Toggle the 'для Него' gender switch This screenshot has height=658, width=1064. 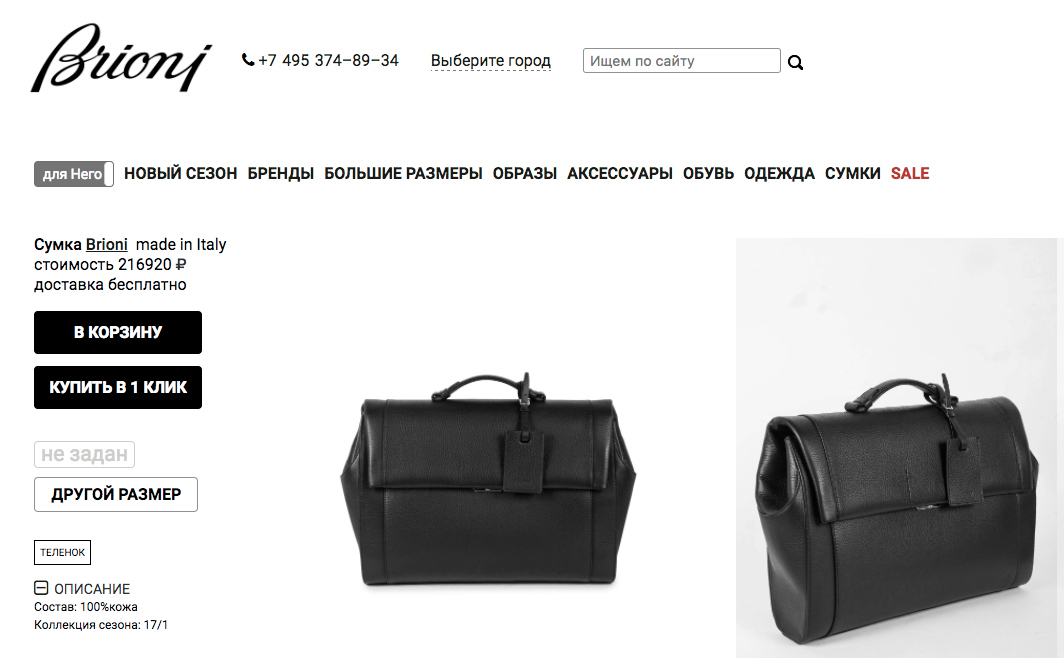pyautogui.click(x=73, y=174)
